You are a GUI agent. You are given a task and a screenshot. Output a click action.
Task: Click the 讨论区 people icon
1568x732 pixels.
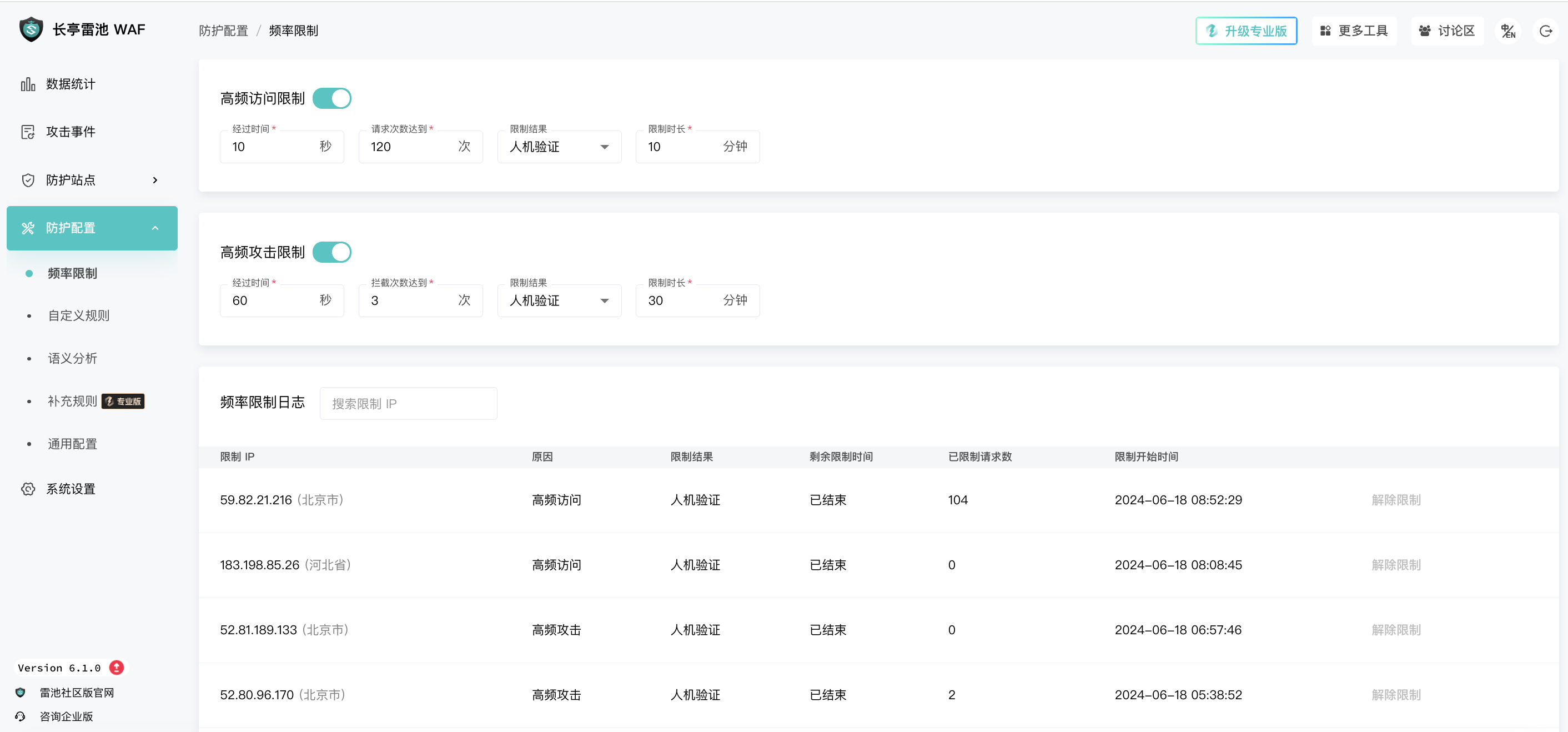click(1425, 31)
